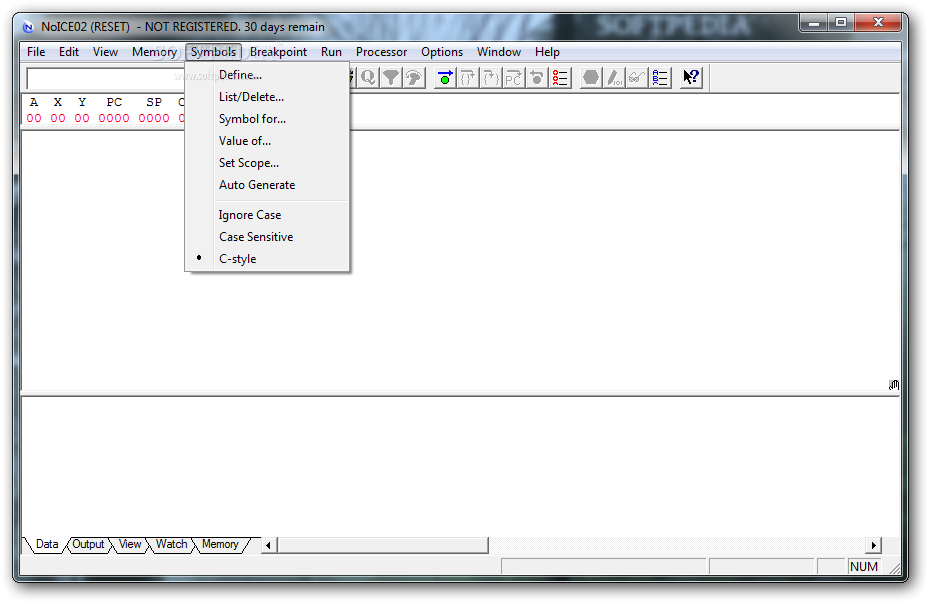Click the pencil edit memory icon

coord(614,78)
